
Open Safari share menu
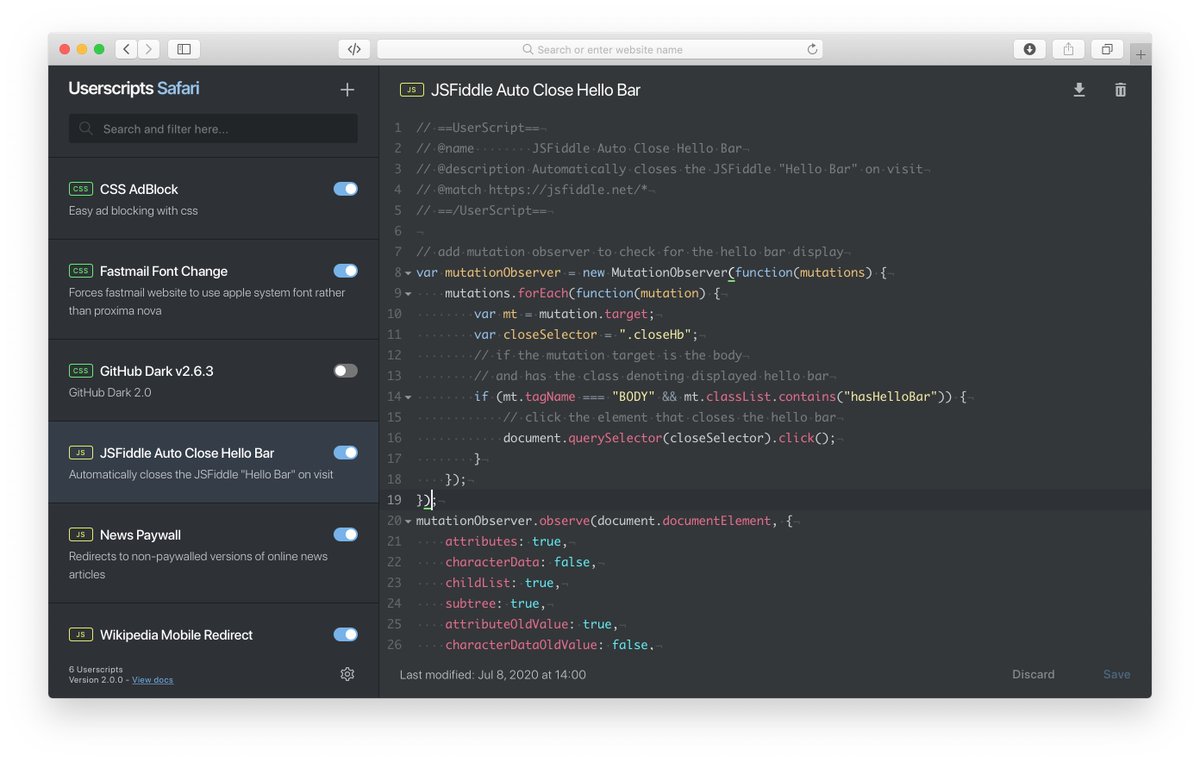point(1068,49)
